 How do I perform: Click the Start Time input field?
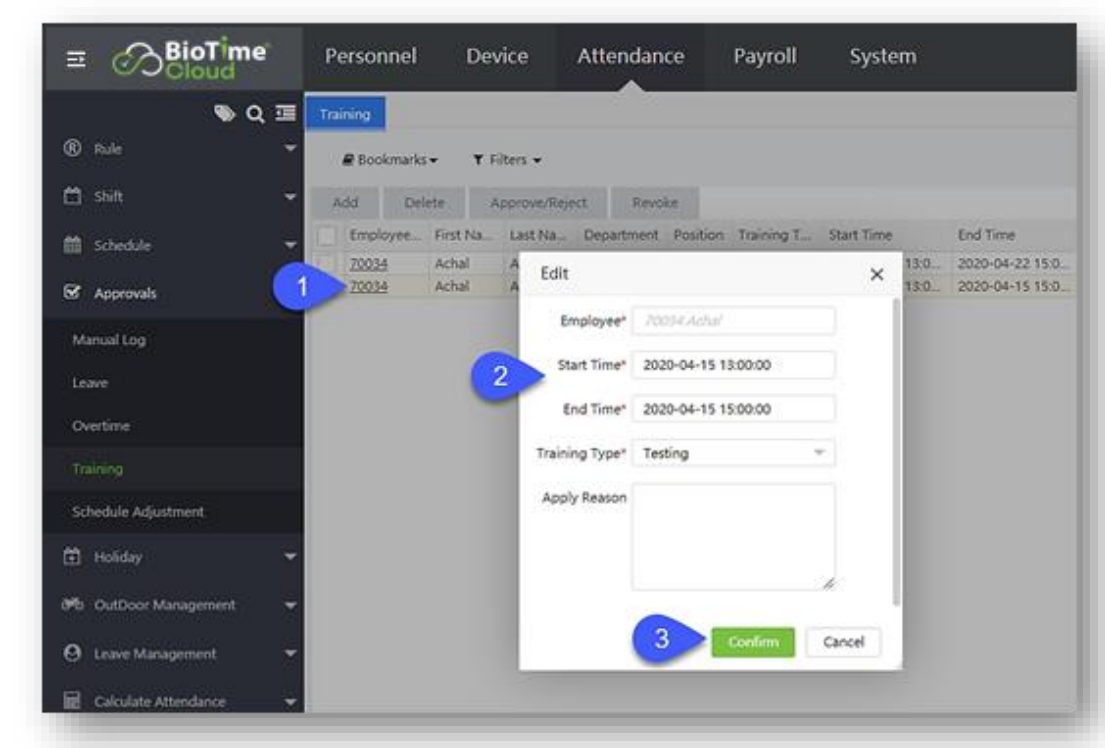[x=733, y=365]
